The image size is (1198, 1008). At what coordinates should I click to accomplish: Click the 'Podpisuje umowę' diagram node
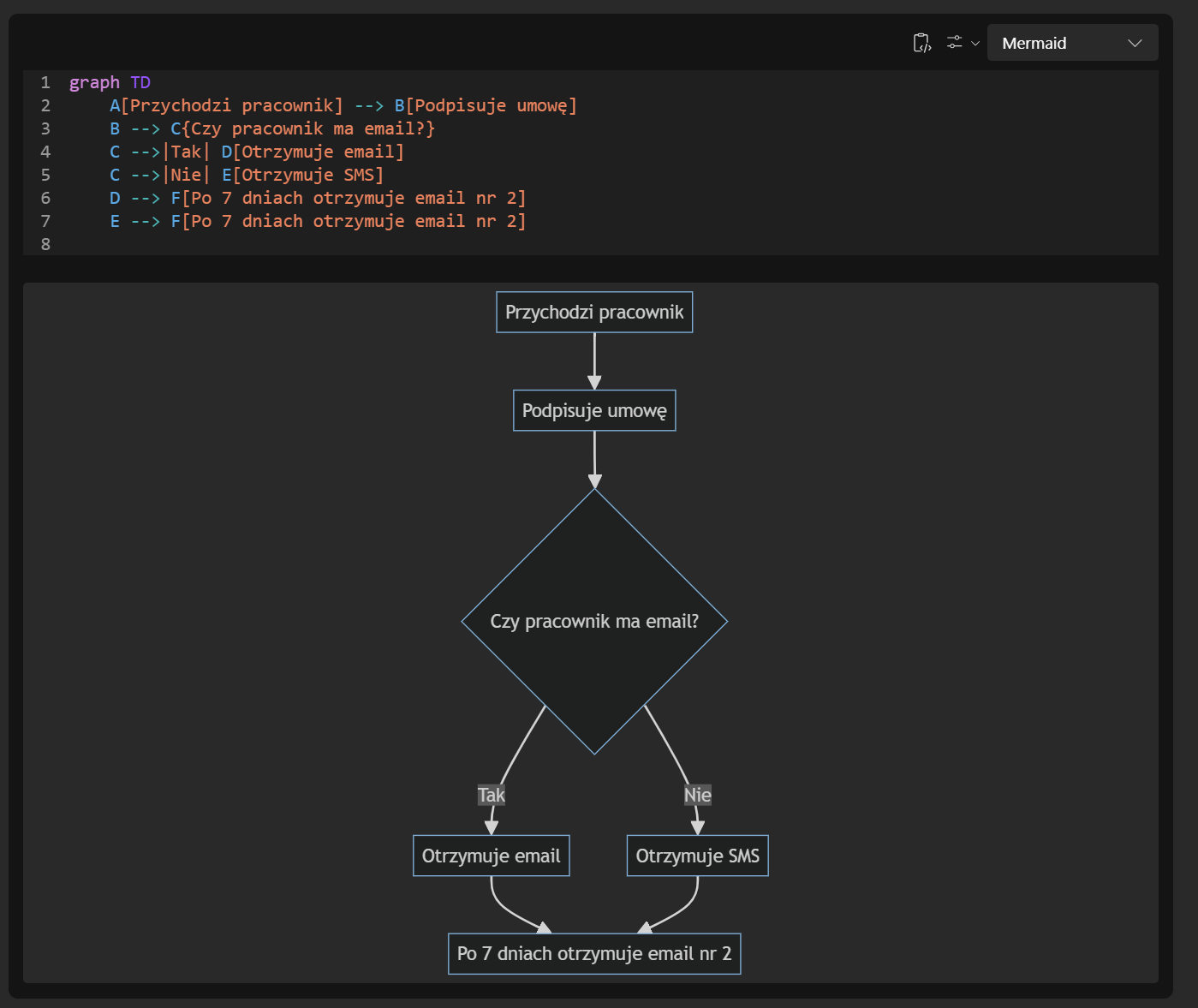[594, 410]
